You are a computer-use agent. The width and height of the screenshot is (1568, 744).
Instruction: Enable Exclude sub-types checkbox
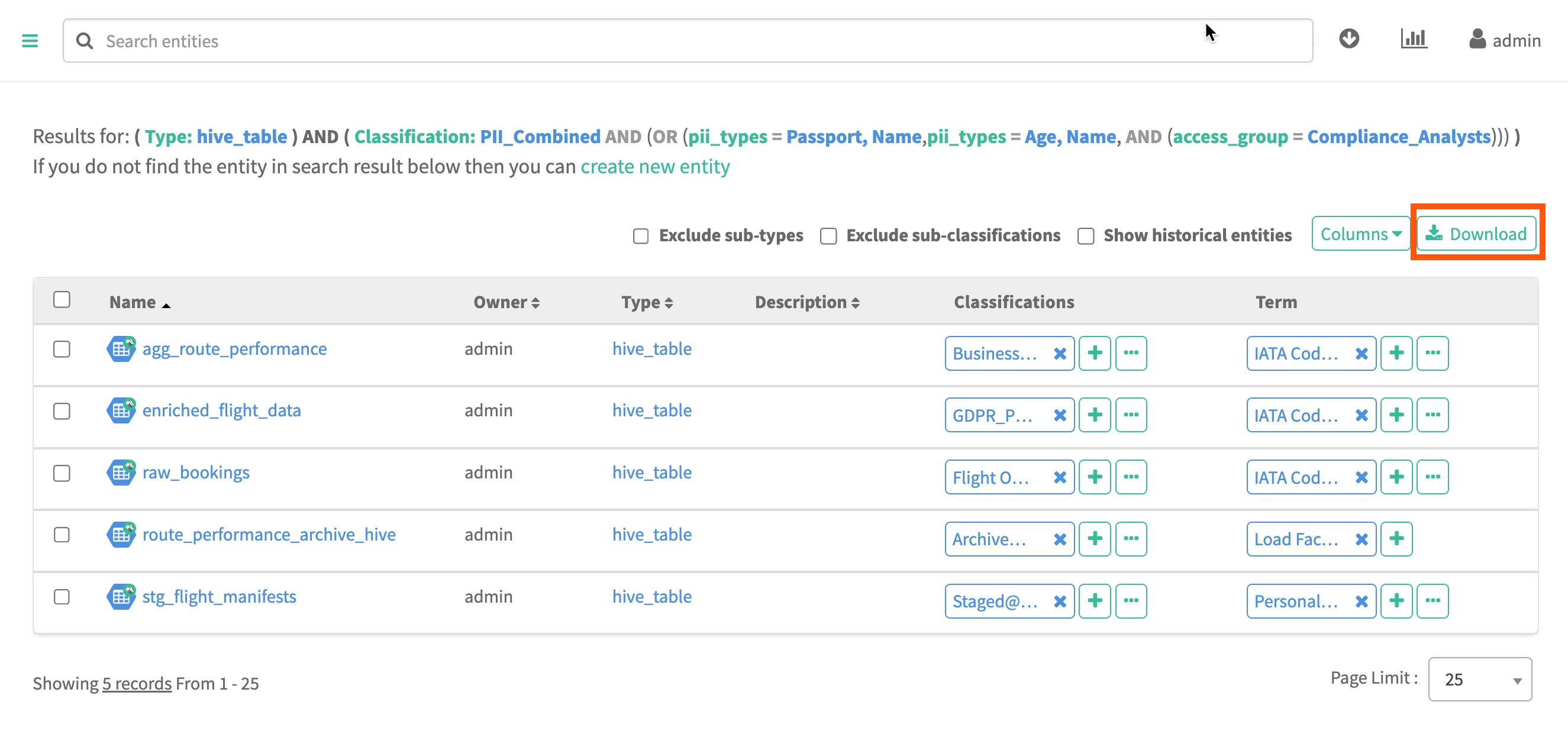pos(641,235)
